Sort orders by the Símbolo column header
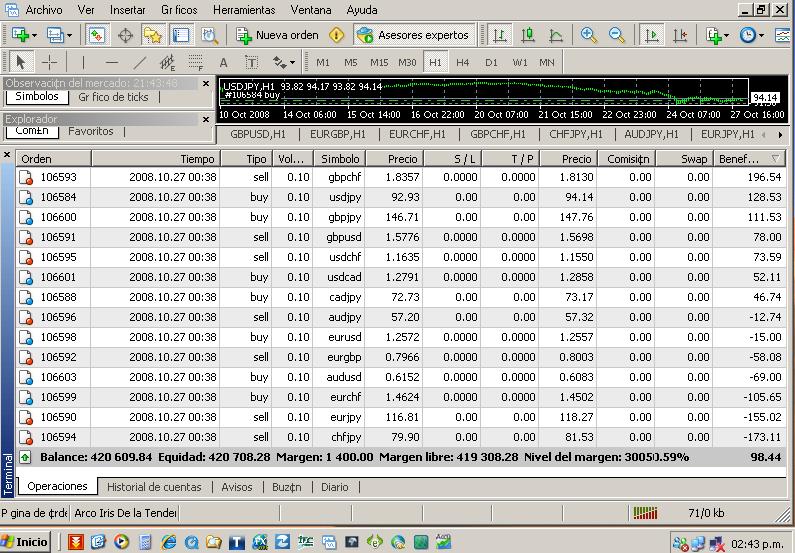 340,159
